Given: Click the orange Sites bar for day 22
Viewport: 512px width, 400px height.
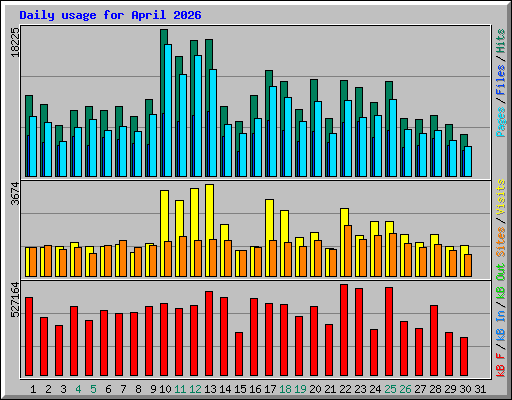Looking at the screenshot, I should 348,251.
